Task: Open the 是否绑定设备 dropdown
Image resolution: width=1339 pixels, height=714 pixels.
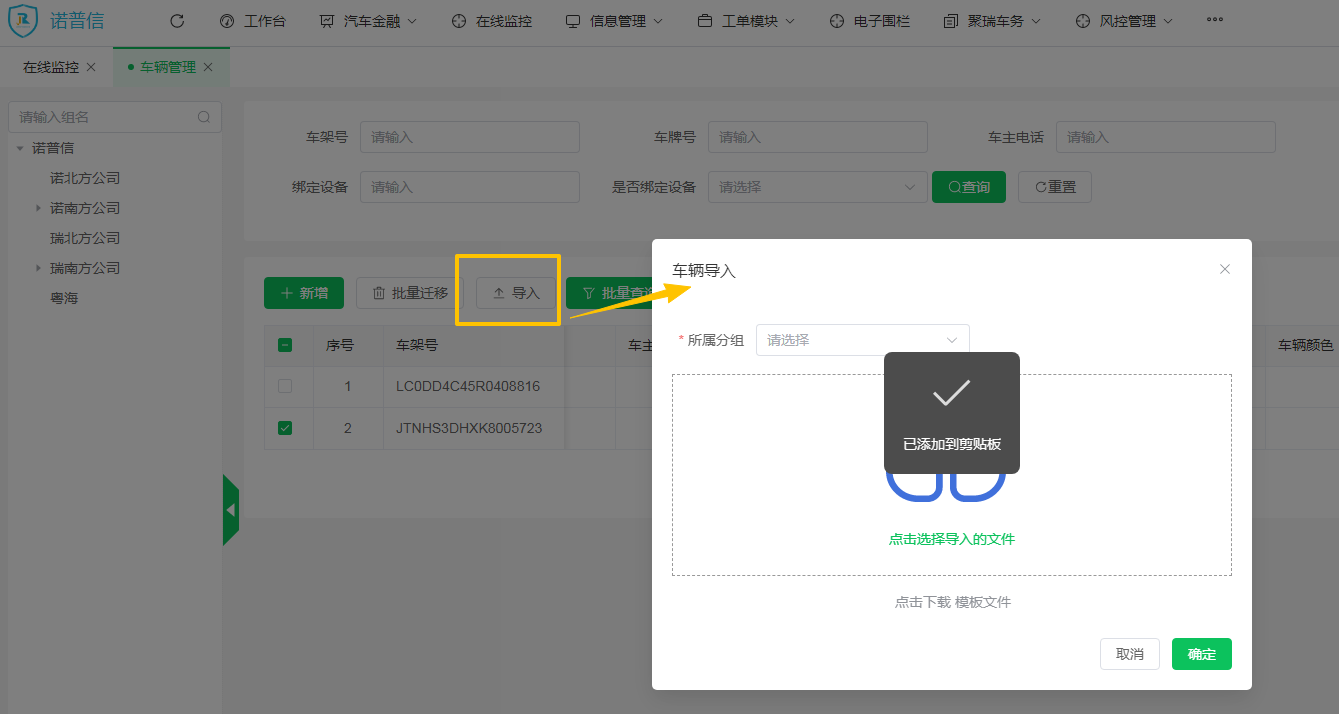Action: [x=817, y=187]
